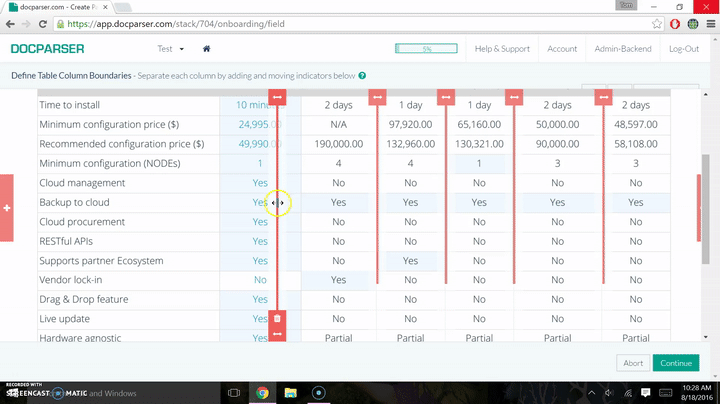Image resolution: width=720 pixels, height=404 pixels.
Task: Click the last column divider's top handle
Action: [603, 97]
